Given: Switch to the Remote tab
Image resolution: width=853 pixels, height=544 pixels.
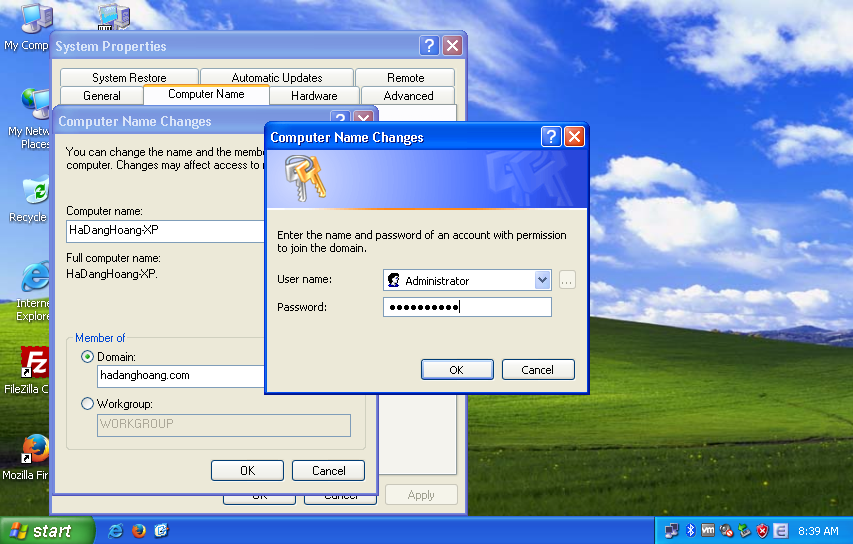Looking at the screenshot, I should [405, 78].
